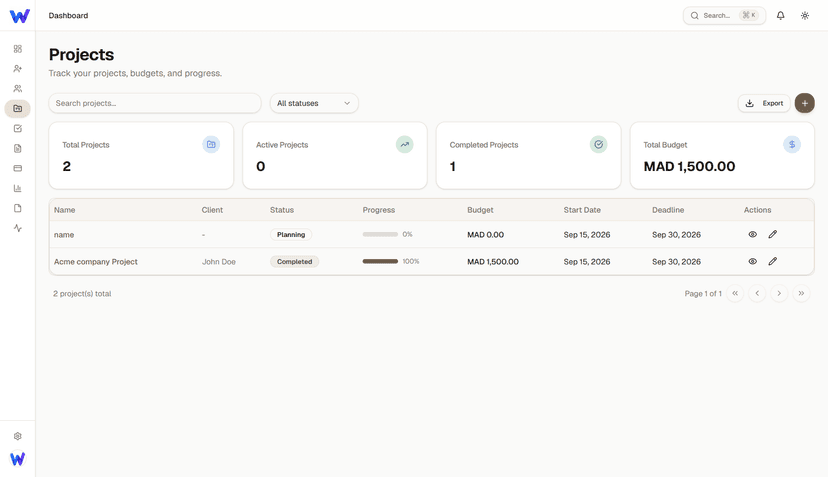Go to previous page of projects

coord(757,293)
